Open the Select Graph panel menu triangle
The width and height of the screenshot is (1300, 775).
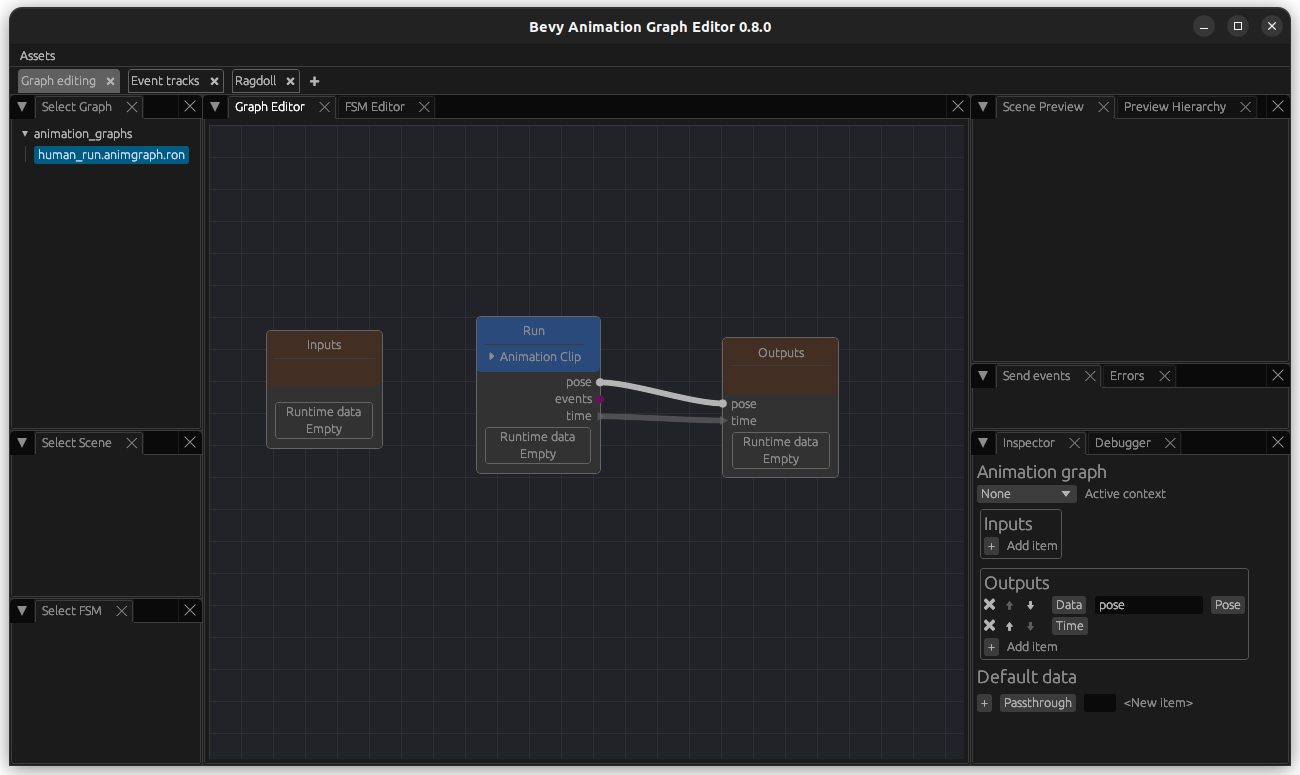[21, 106]
